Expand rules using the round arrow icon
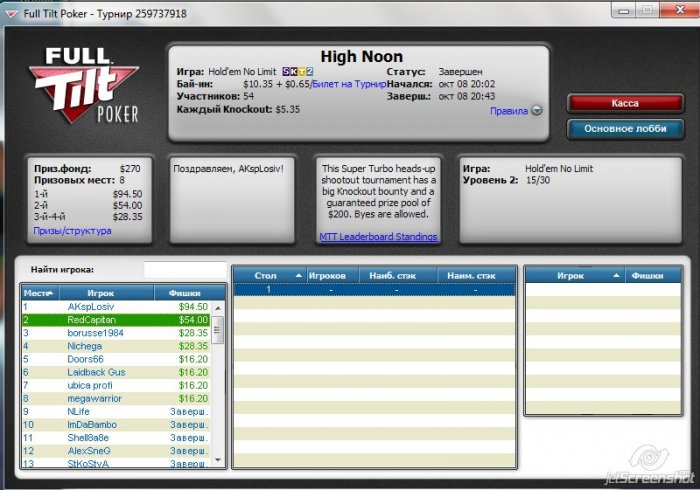This screenshot has width=700, height=490. (x=537, y=111)
